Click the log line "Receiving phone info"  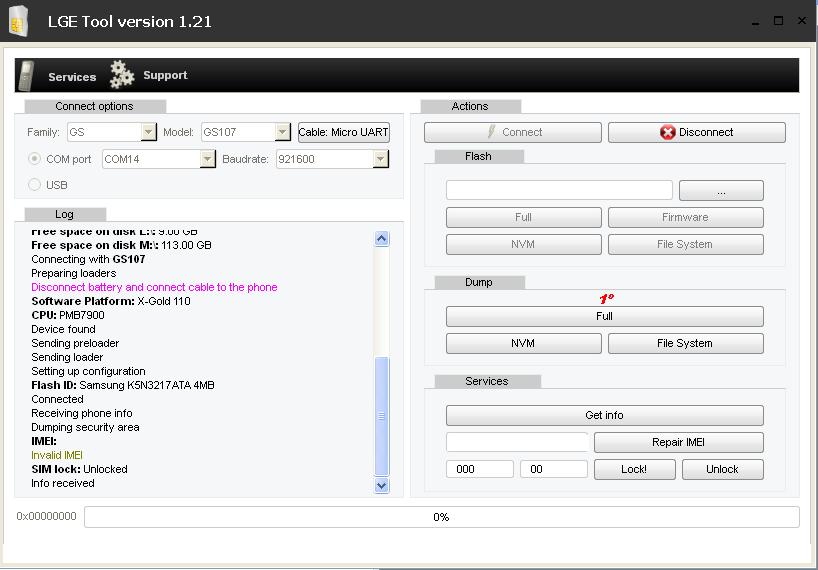pos(82,414)
